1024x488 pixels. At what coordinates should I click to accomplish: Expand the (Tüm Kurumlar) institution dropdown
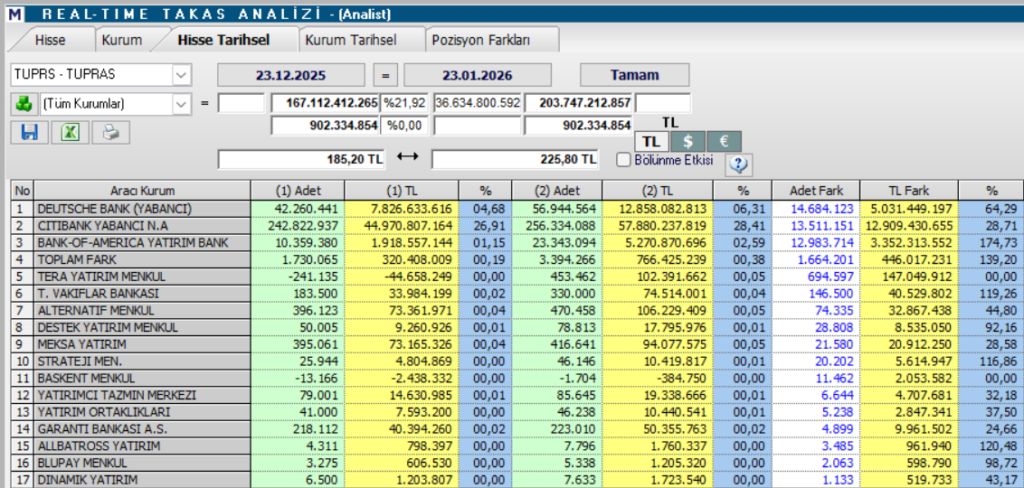181,103
